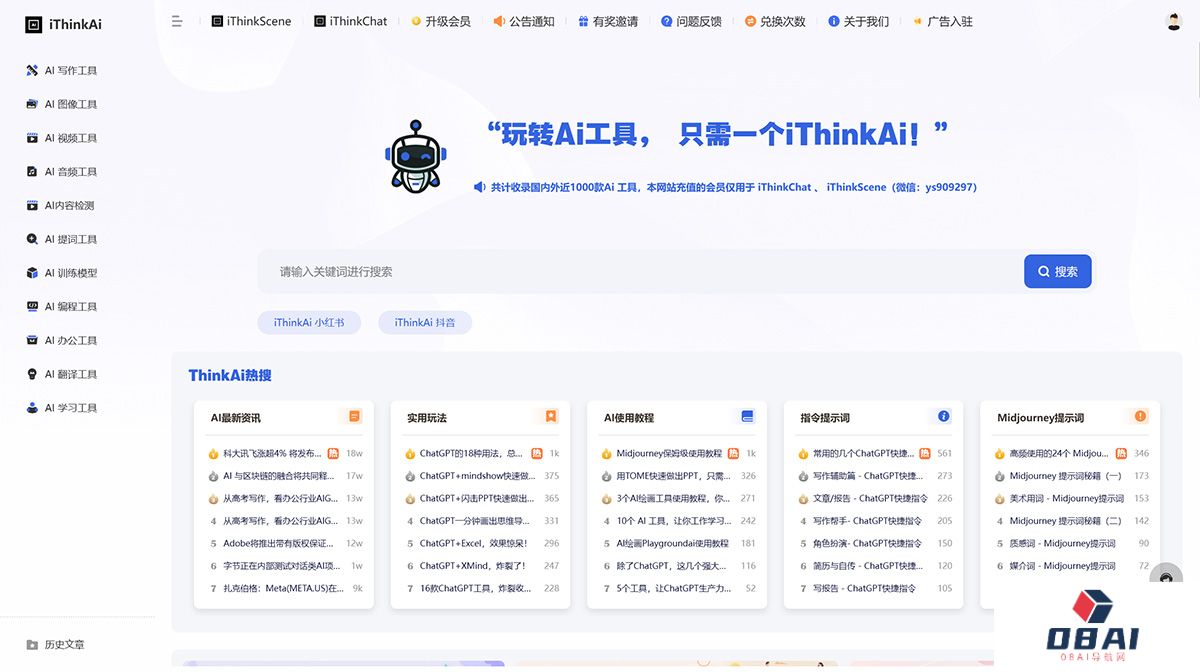Open 问题反馈 in the top navigation
Image resolution: width=1200 pixels, height=672 pixels.
691,21
